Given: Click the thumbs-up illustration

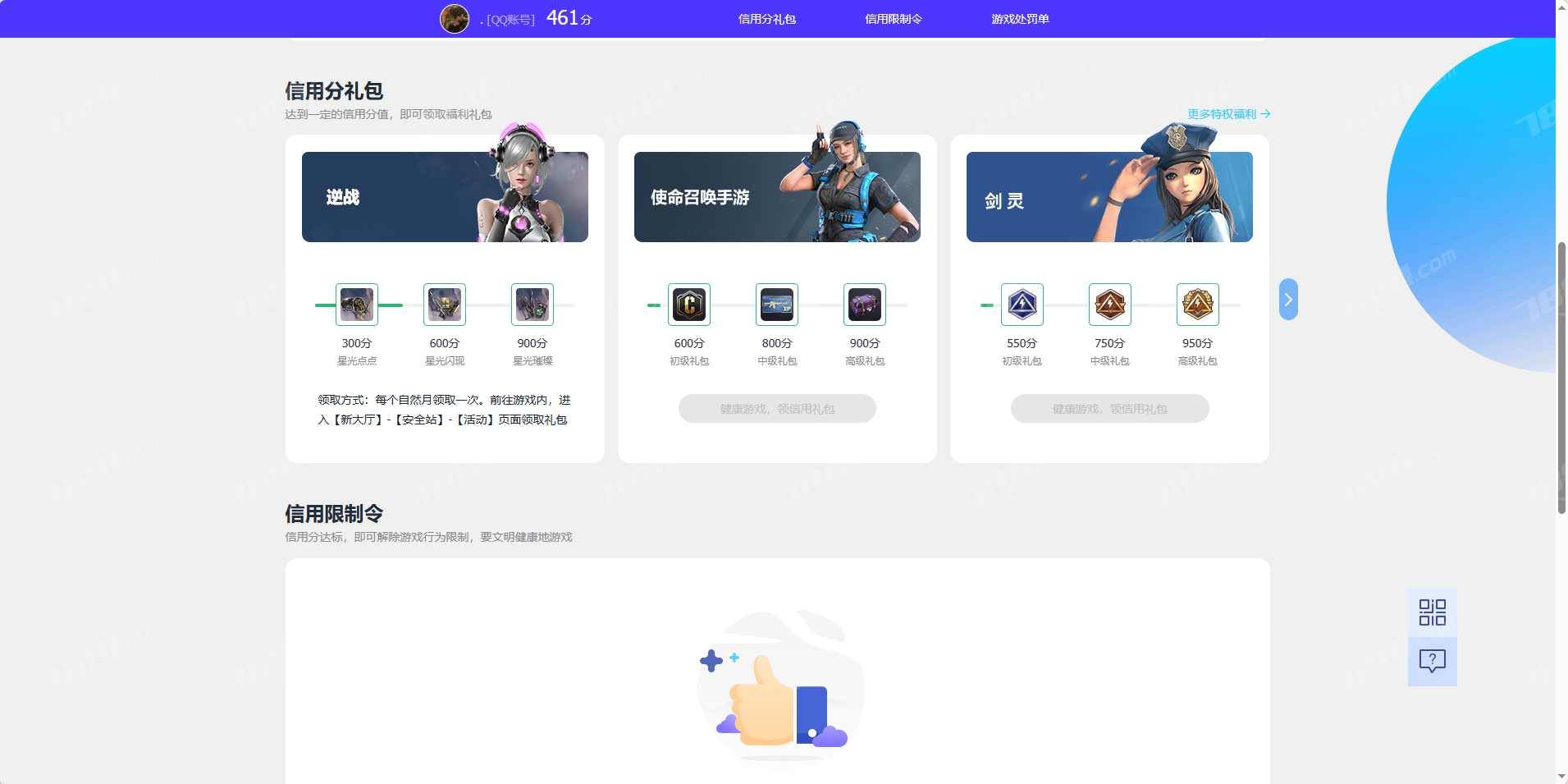Looking at the screenshot, I should pos(780,688).
